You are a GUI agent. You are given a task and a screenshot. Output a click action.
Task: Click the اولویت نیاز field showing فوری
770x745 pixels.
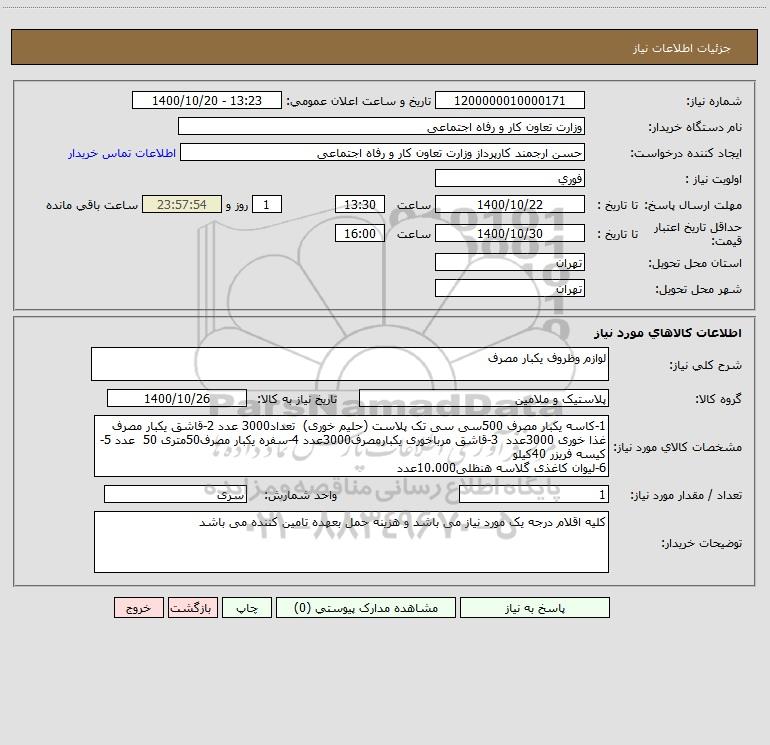click(510, 178)
